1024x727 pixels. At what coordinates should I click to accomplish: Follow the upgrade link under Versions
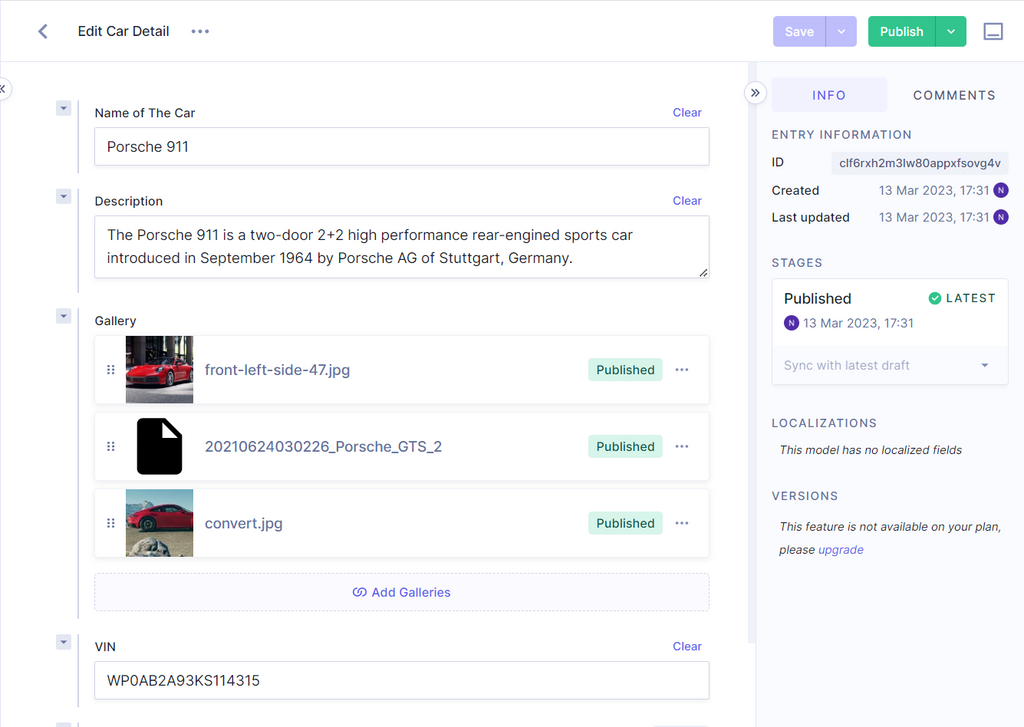(840, 550)
